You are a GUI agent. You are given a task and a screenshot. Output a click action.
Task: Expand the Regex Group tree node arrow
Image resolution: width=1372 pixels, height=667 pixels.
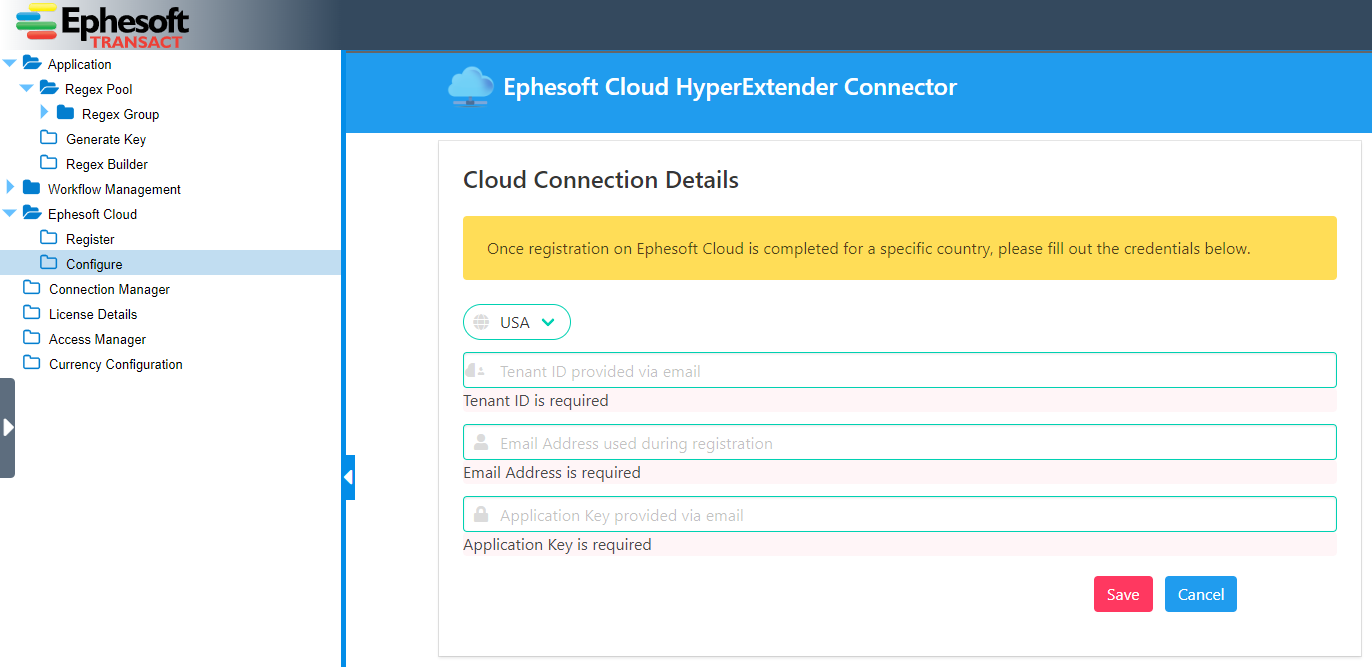[44, 112]
